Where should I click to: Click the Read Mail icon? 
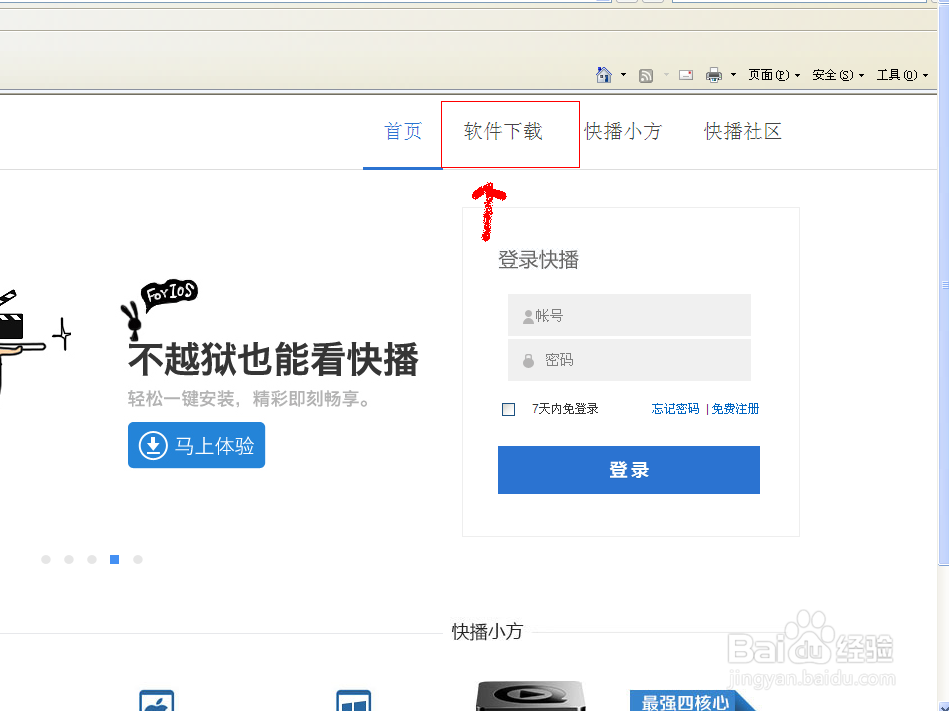[x=686, y=75]
